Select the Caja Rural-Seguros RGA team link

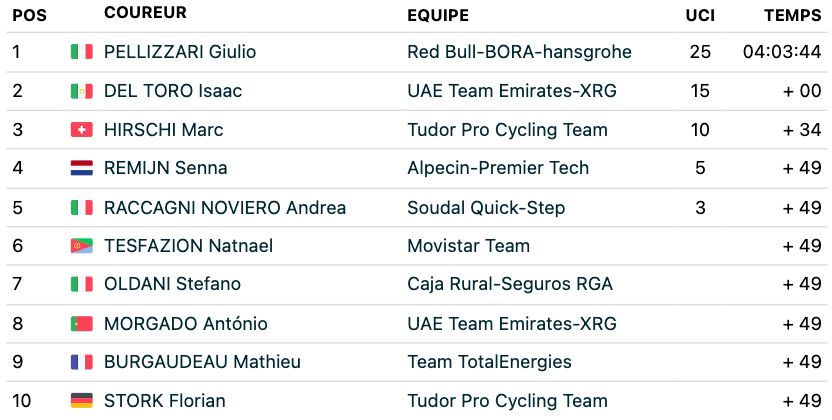coord(510,284)
